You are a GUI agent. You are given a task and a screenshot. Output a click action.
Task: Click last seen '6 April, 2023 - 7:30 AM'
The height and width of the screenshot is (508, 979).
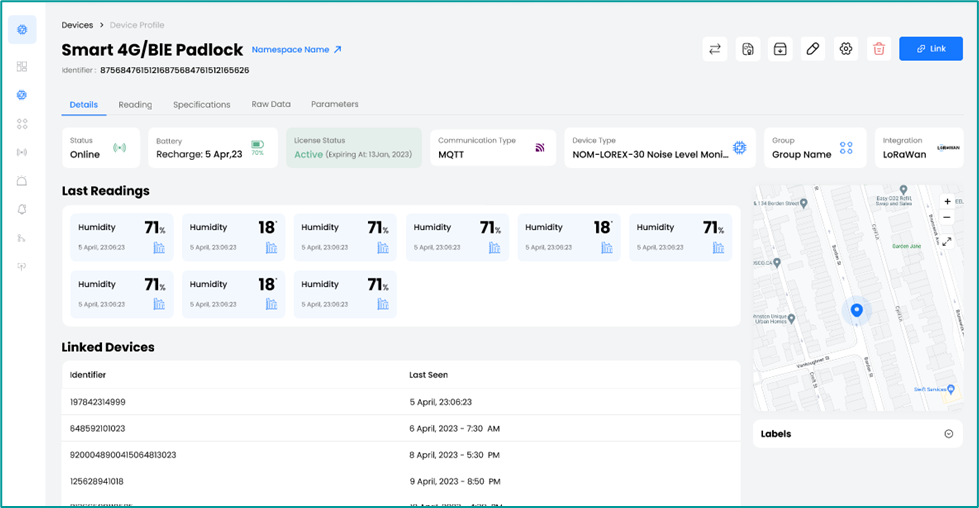[455, 429]
